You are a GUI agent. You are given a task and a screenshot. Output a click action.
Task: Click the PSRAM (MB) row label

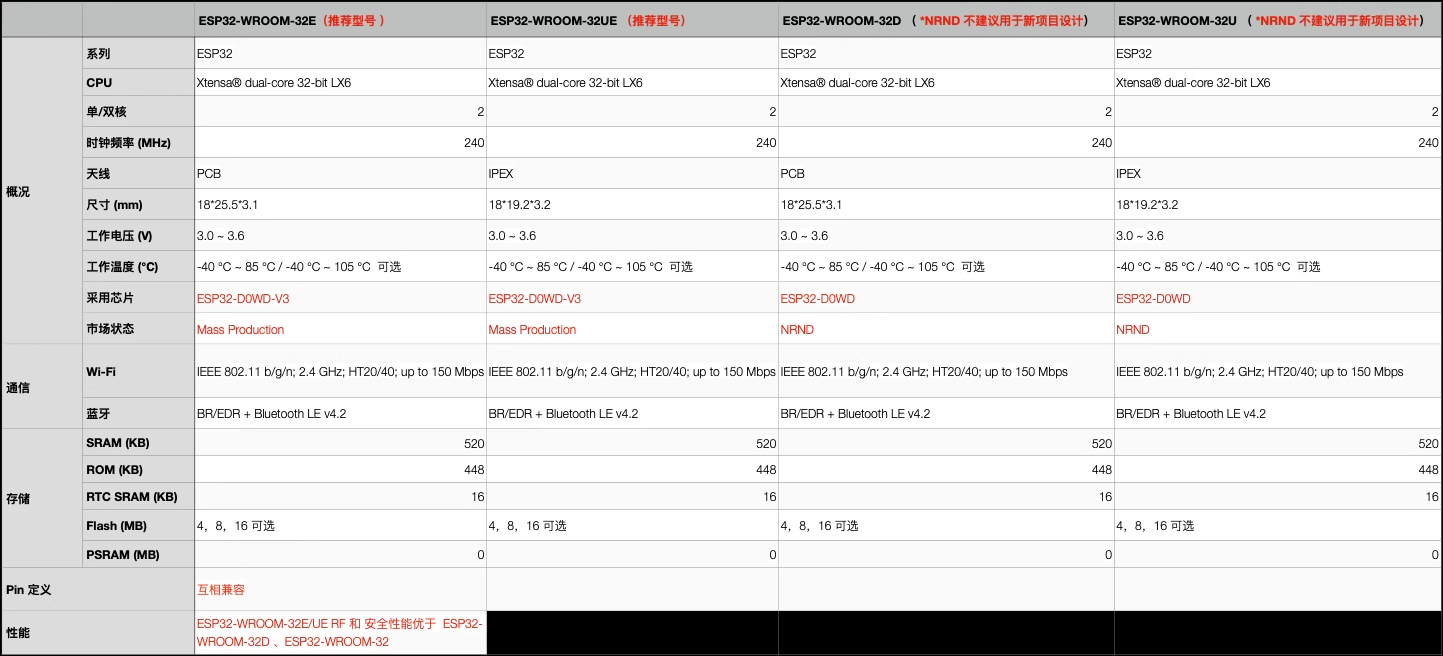pos(115,554)
